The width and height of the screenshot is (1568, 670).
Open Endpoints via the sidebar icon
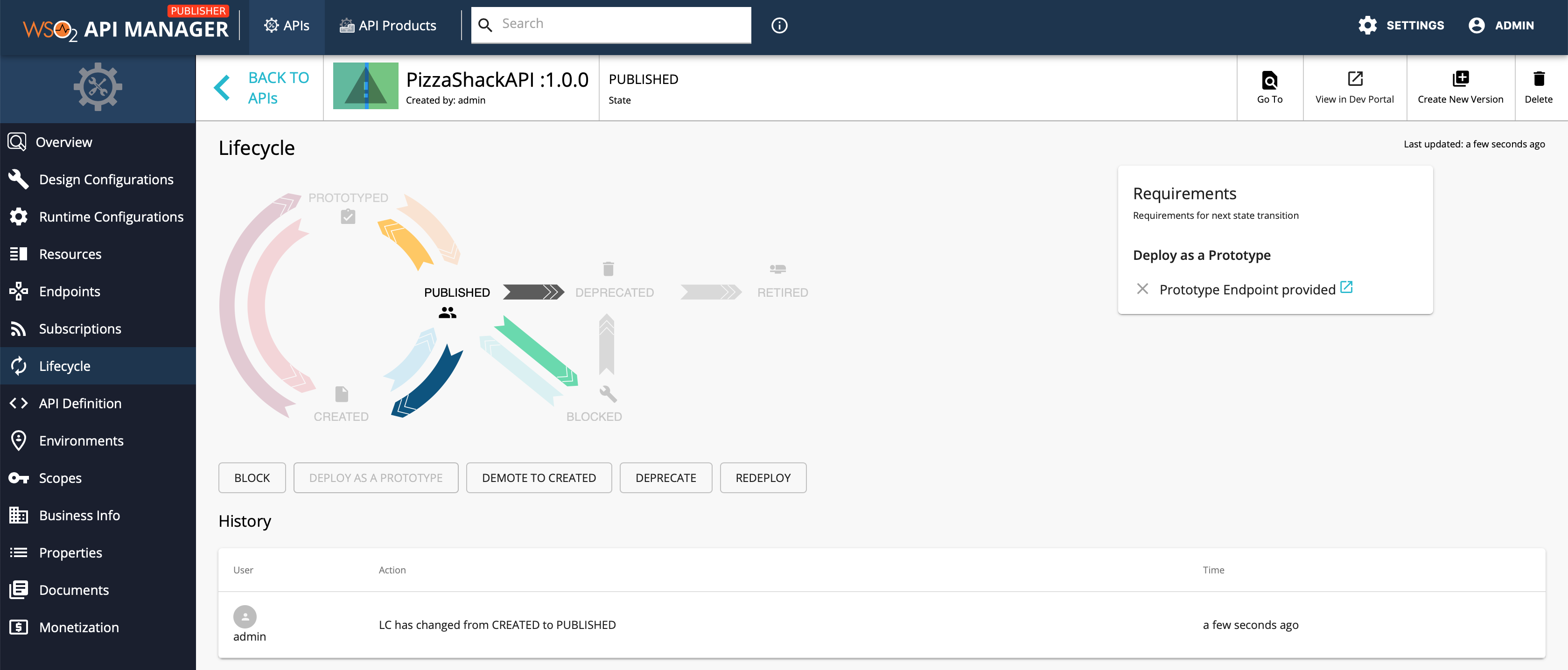coord(18,291)
